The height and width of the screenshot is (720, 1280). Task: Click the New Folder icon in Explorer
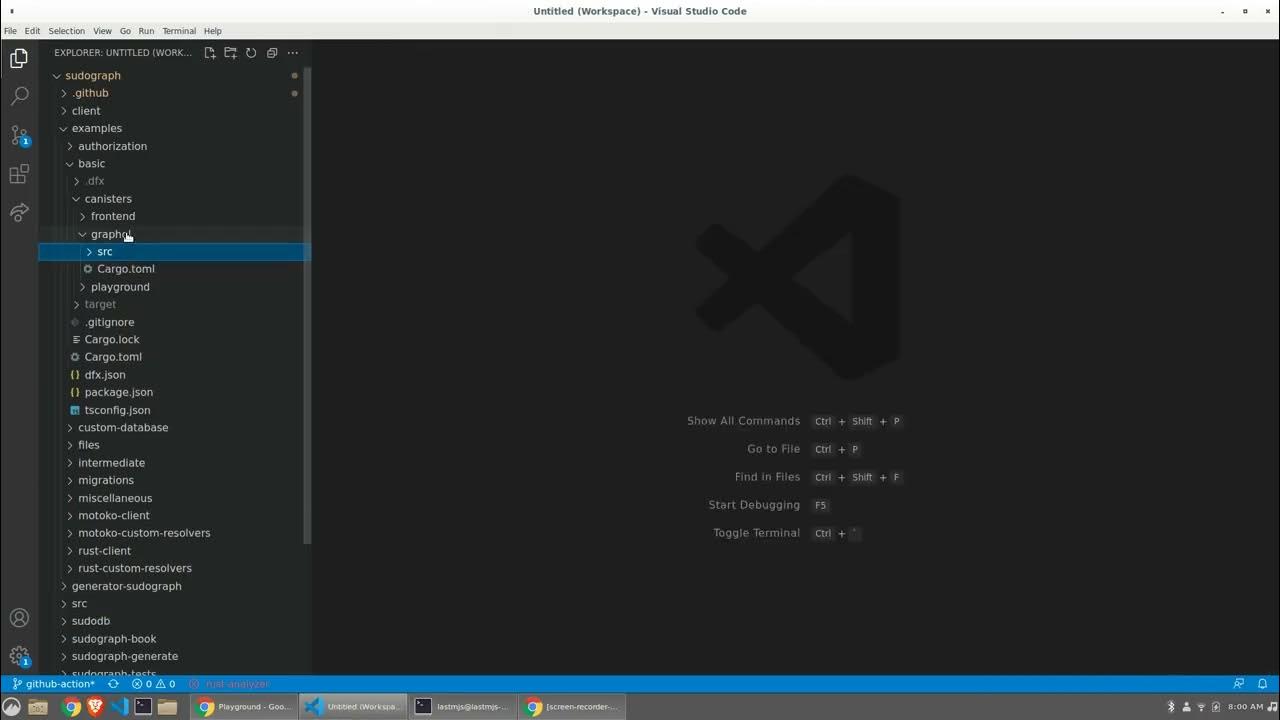tap(230, 53)
